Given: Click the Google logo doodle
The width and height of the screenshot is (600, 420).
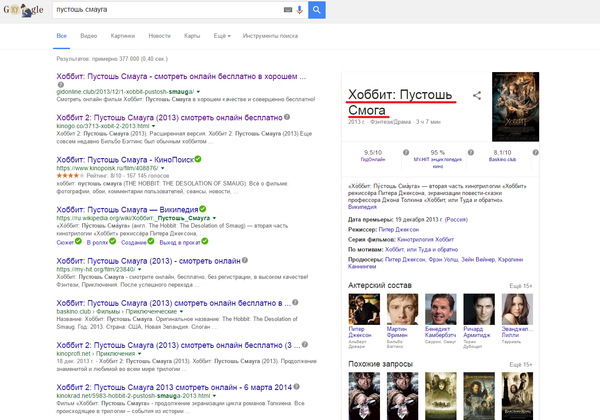Looking at the screenshot, I should (21, 10).
